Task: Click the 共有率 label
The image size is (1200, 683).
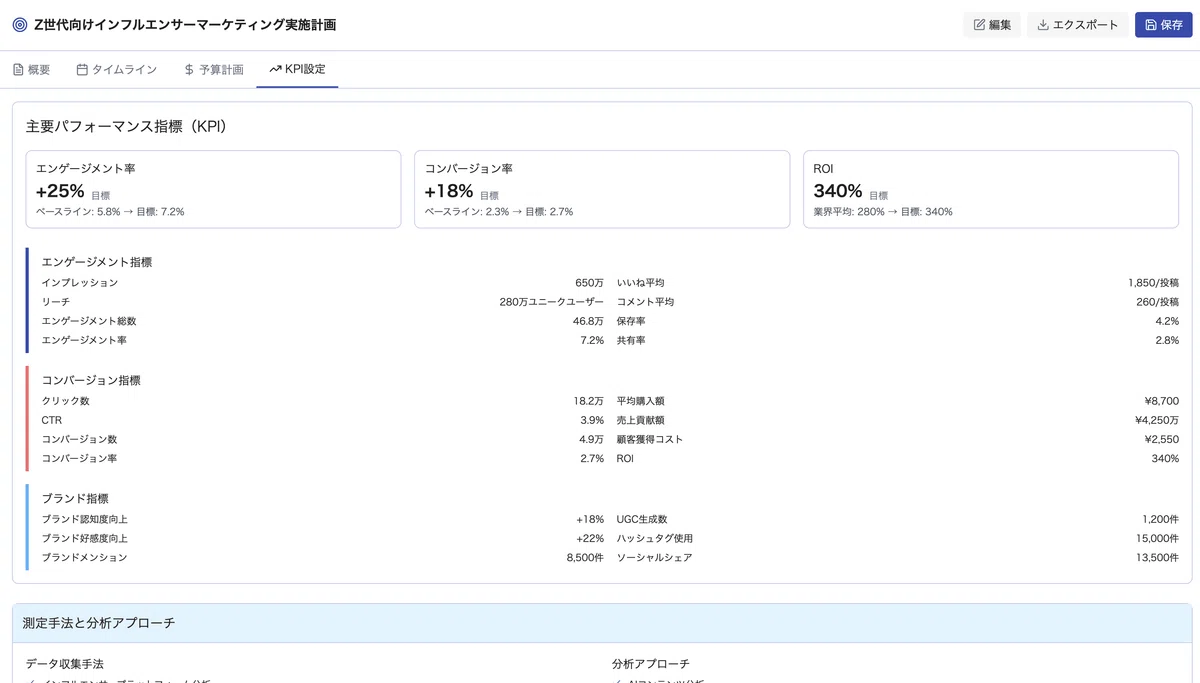Action: [x=631, y=340]
